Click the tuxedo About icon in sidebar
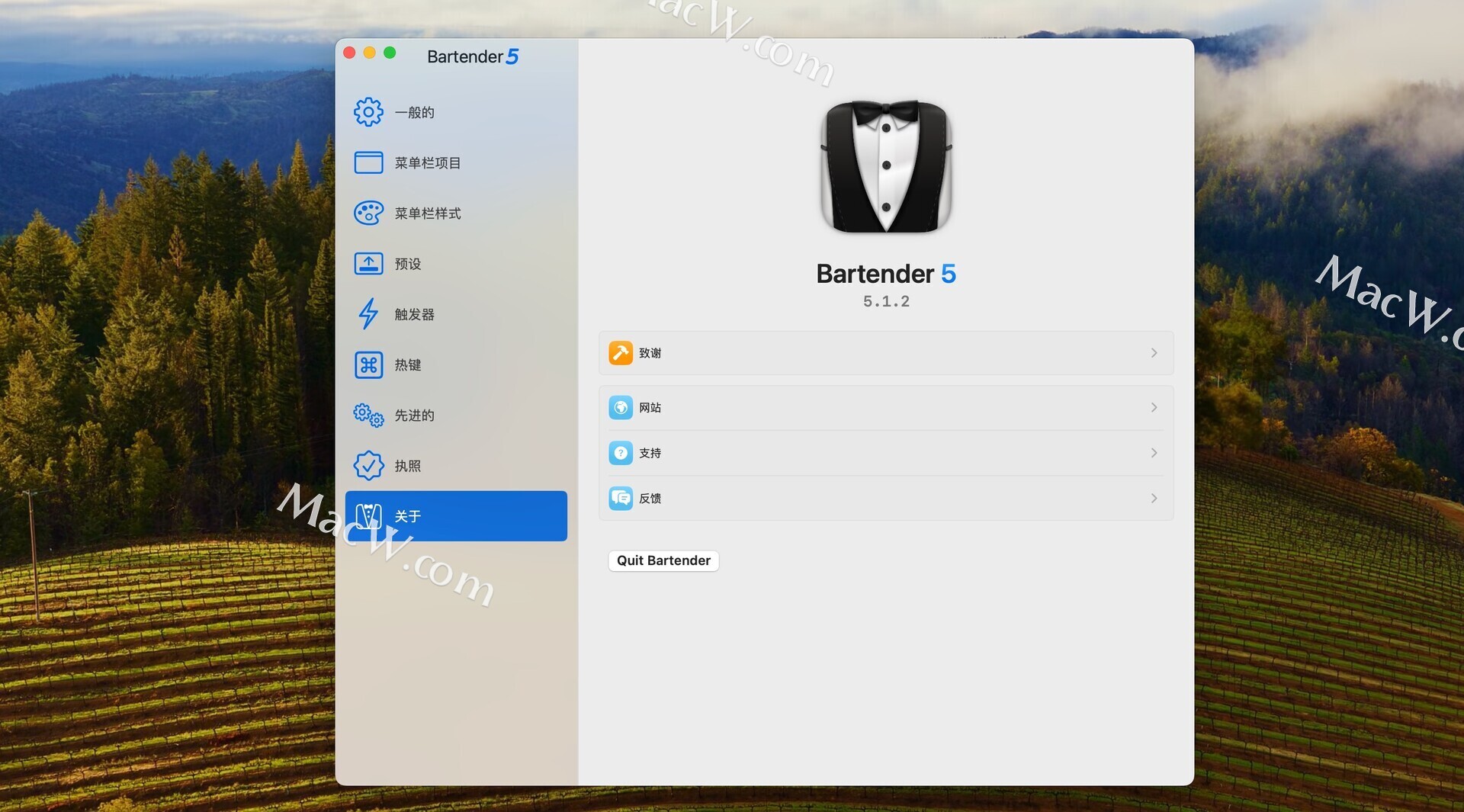Image resolution: width=1464 pixels, height=812 pixels. [x=368, y=516]
